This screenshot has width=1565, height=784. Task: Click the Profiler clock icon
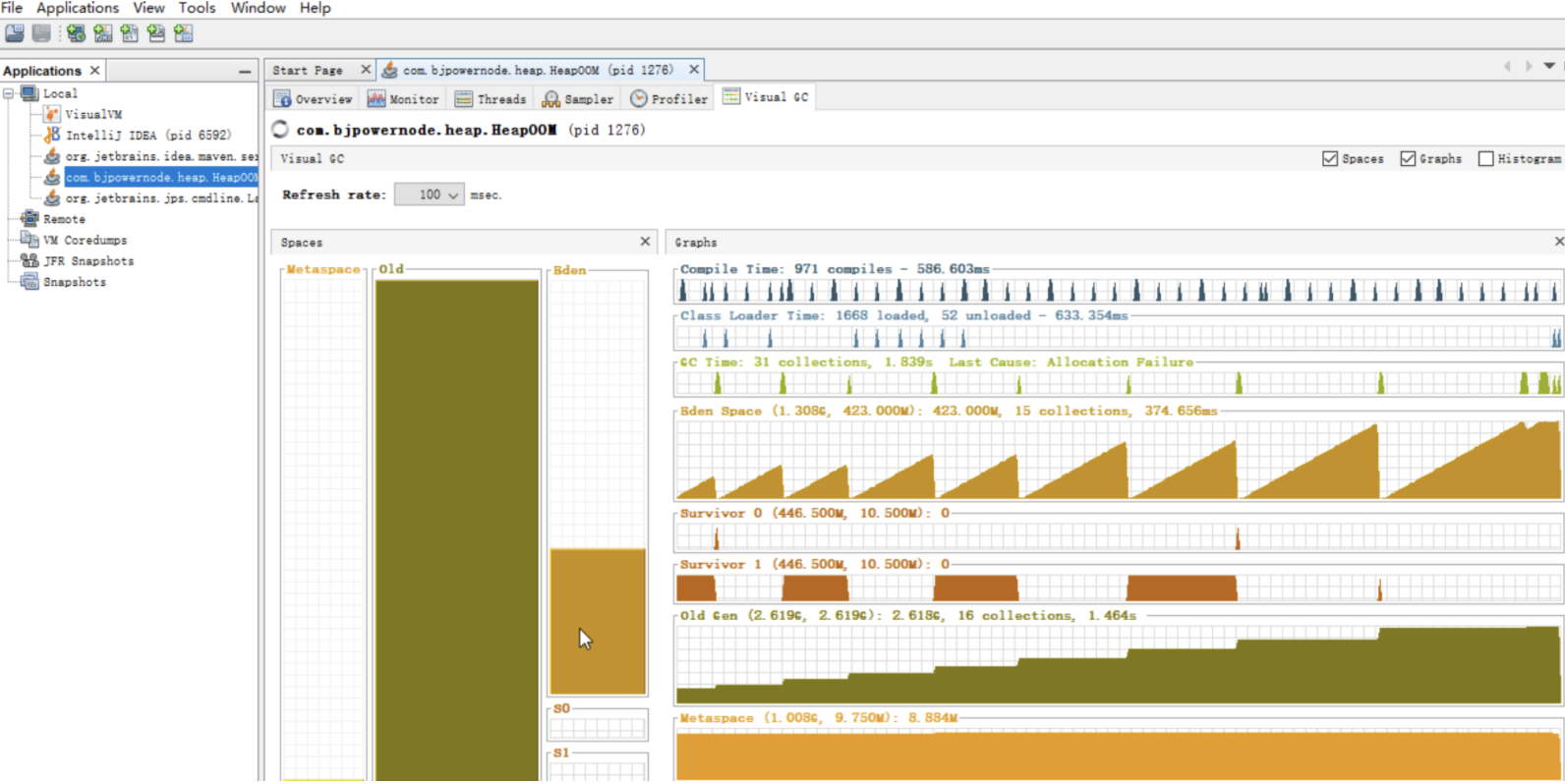coord(639,99)
